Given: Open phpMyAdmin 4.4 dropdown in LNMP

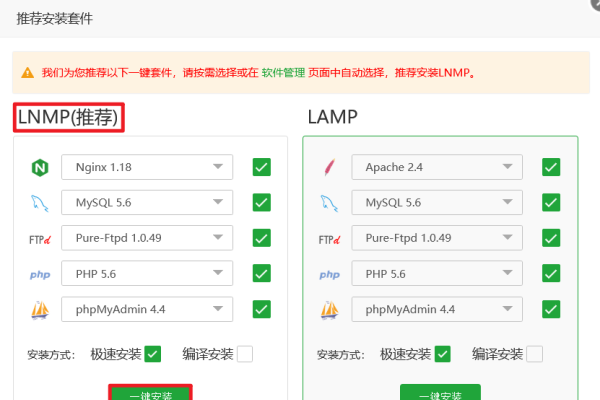Looking at the screenshot, I should (x=147, y=309).
